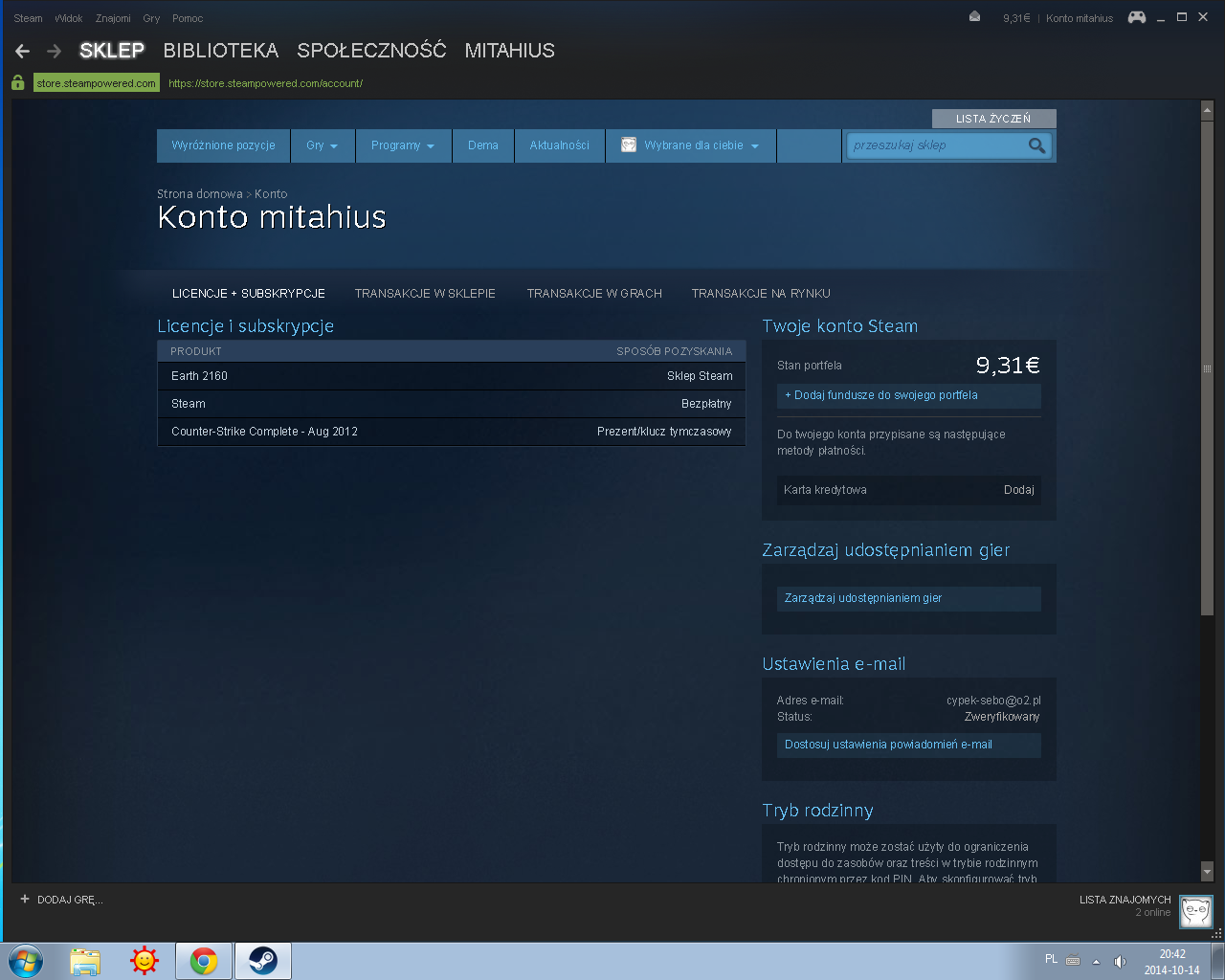This screenshot has height=980, width=1225.
Task: Click the green padlock security icon
Action: pyautogui.click(x=18, y=83)
